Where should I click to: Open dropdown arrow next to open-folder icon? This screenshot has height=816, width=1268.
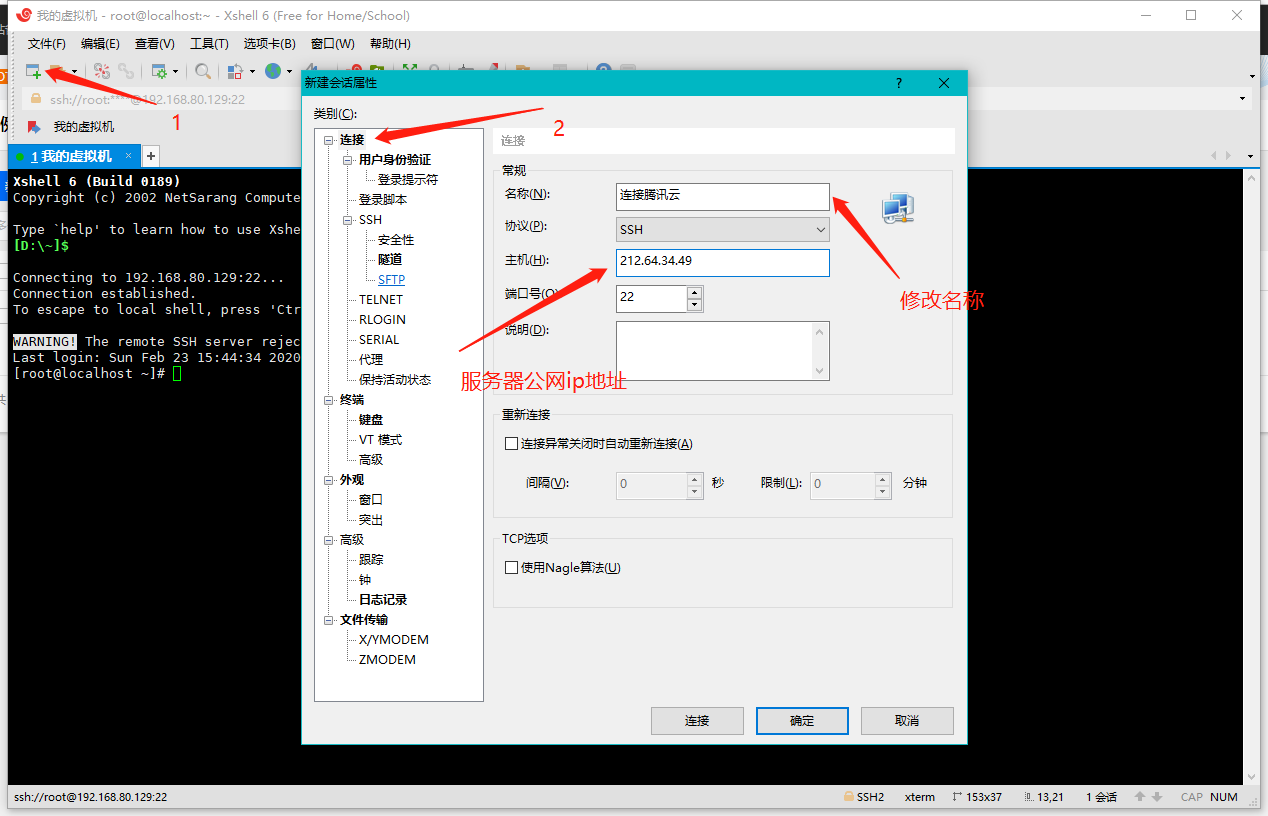point(74,71)
